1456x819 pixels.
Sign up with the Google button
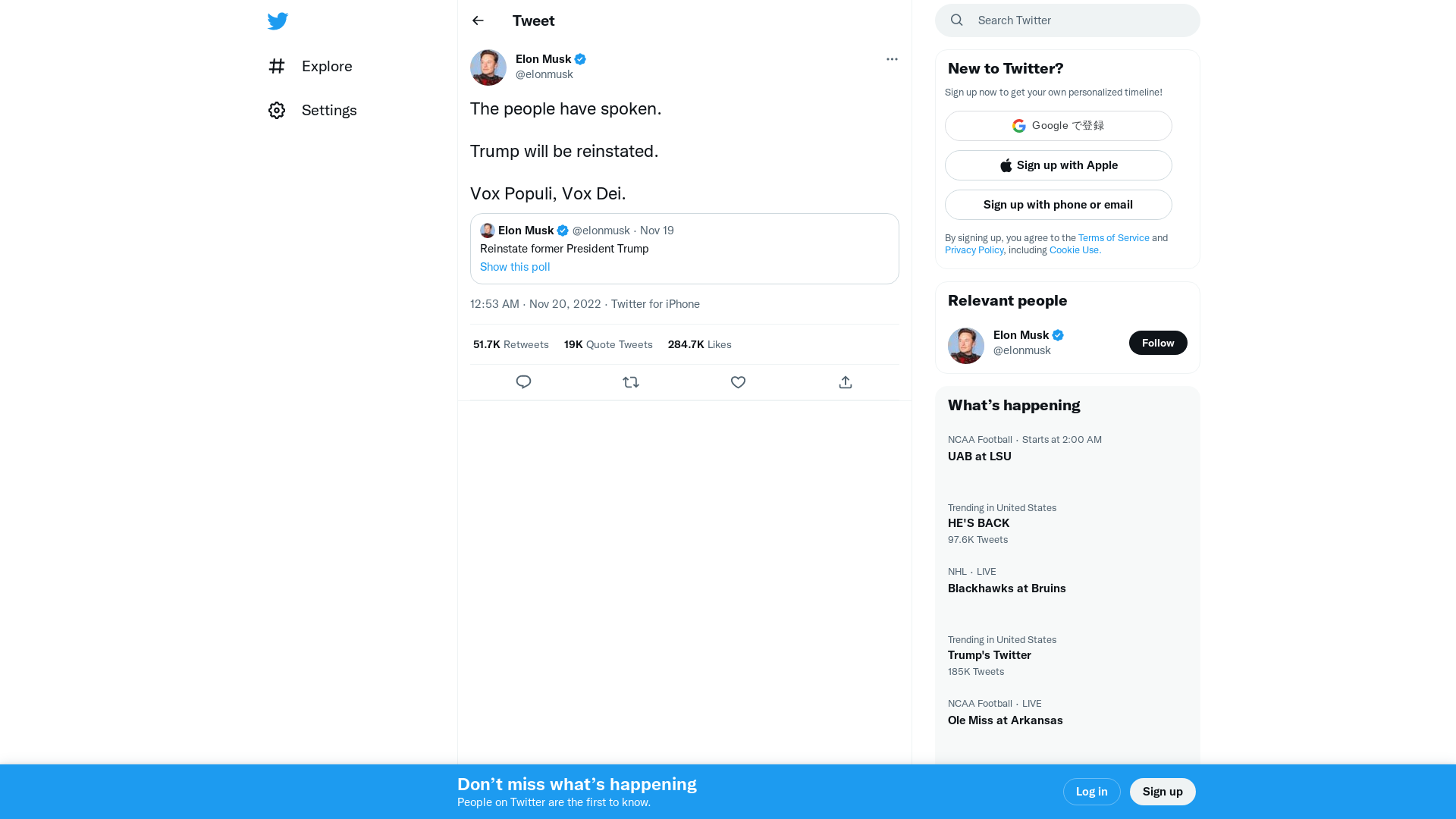[x=1058, y=126]
